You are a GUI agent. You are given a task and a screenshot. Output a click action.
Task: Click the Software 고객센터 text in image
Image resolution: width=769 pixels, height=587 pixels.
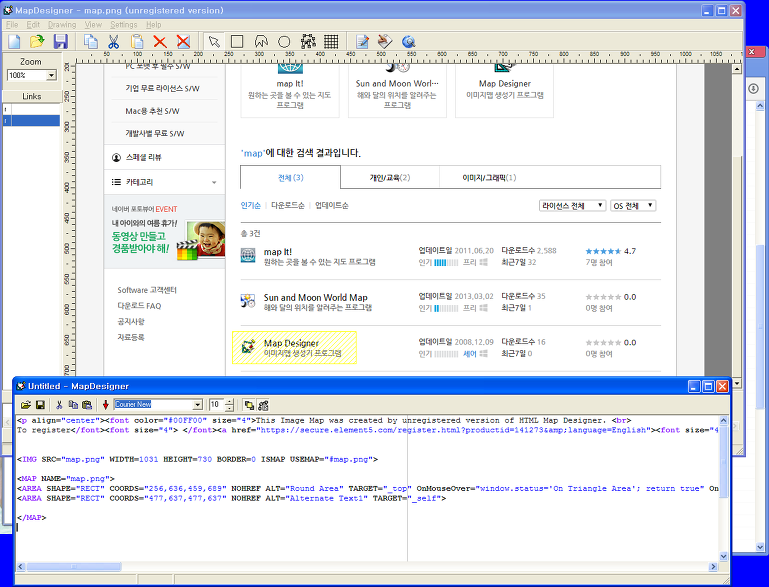coord(147,290)
